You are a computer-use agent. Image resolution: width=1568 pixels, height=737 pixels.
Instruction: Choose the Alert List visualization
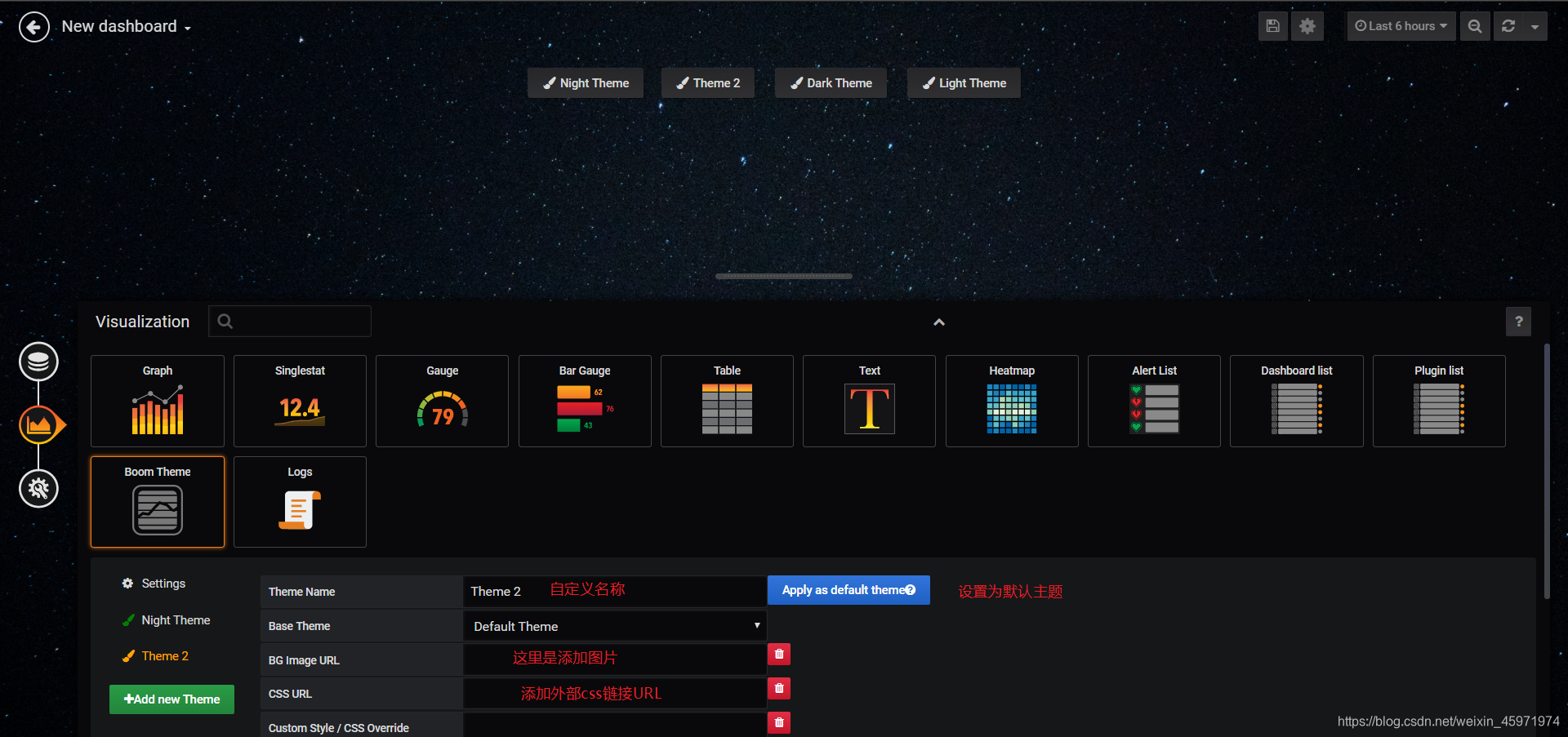[1153, 401]
